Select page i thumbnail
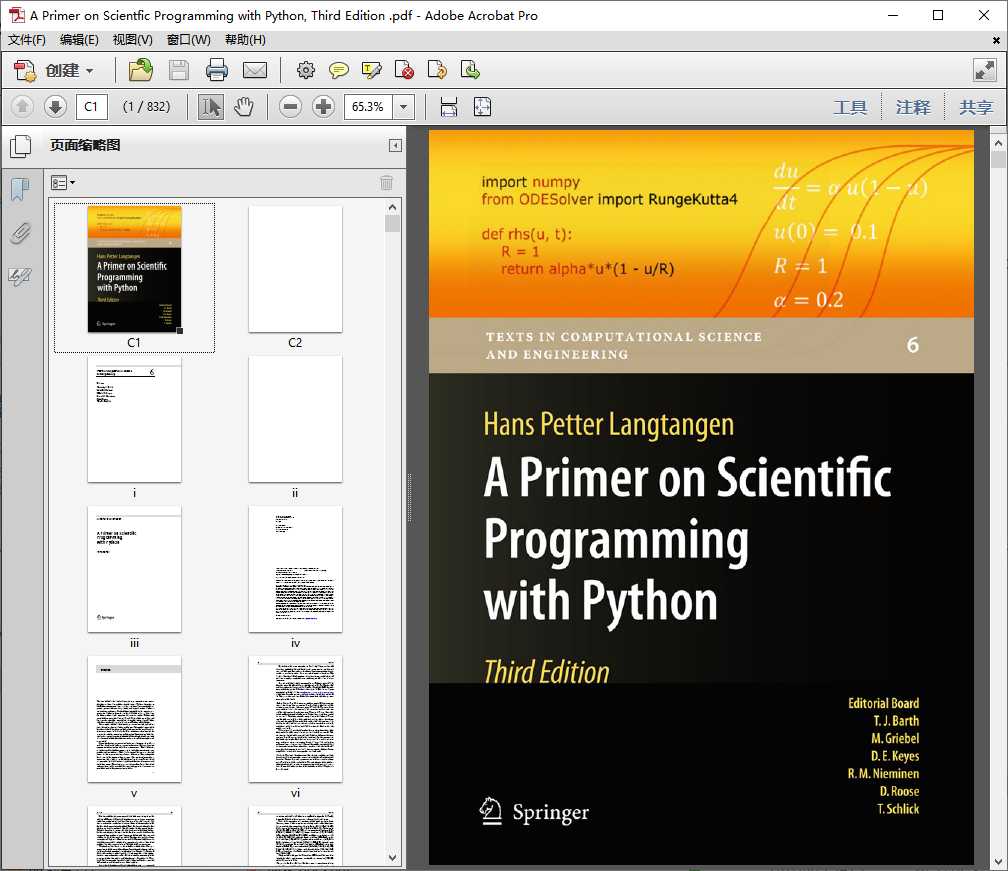 [x=134, y=419]
